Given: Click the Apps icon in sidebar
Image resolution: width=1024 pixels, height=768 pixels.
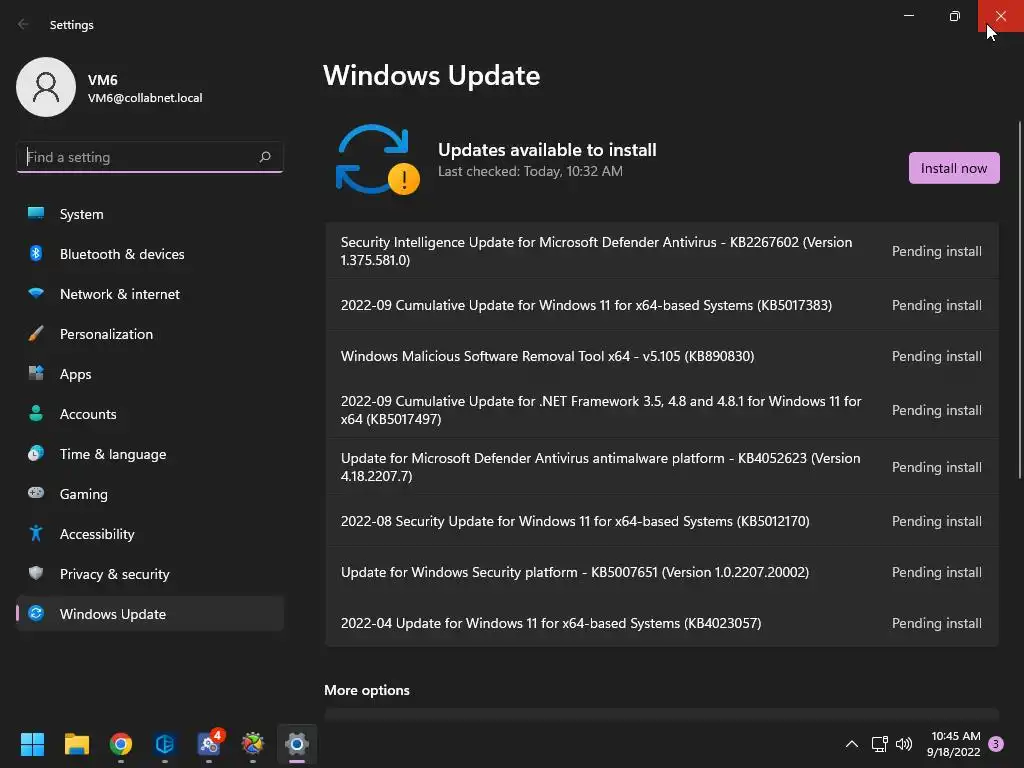Looking at the screenshot, I should (x=36, y=373).
